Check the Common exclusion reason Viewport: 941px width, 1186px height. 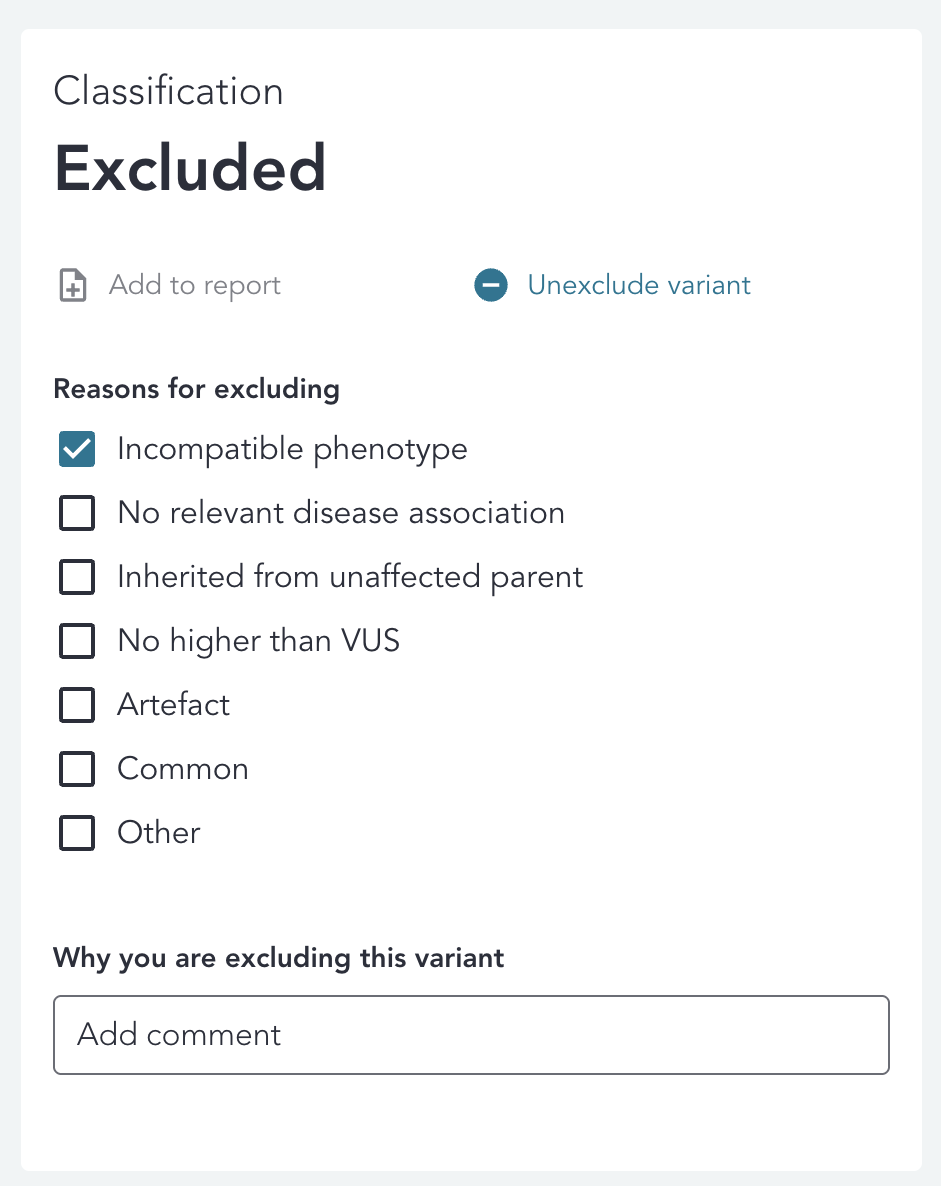point(77,769)
